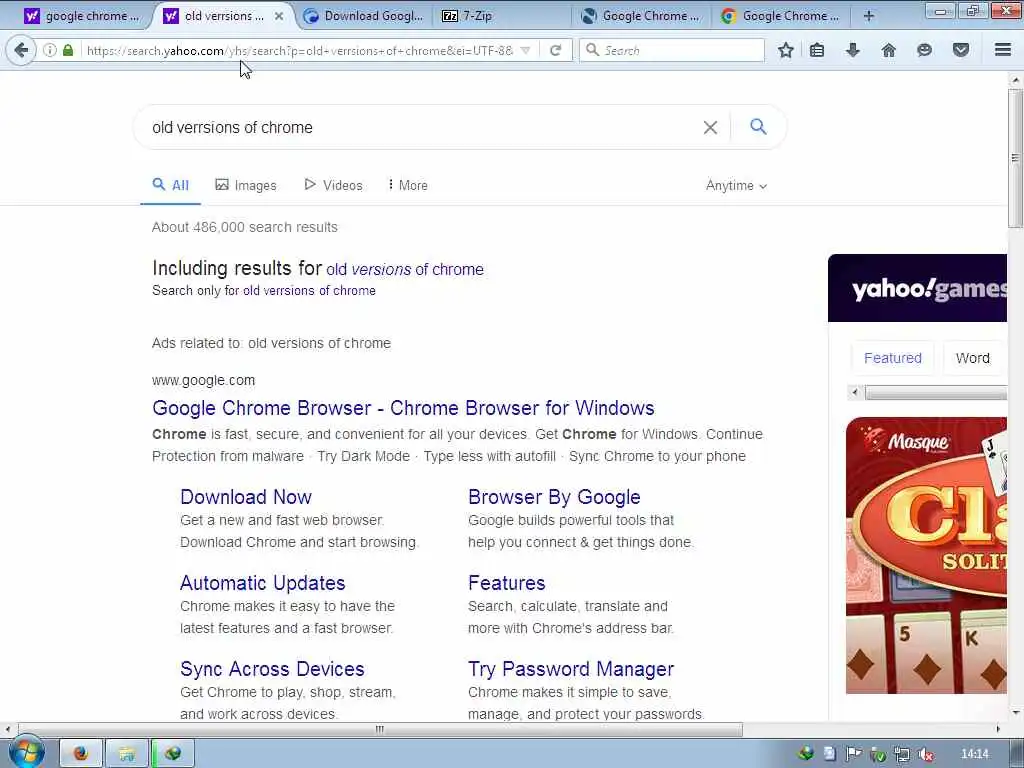Image resolution: width=1024 pixels, height=768 pixels.
Task: Select the All results tab
Action: tap(170, 185)
